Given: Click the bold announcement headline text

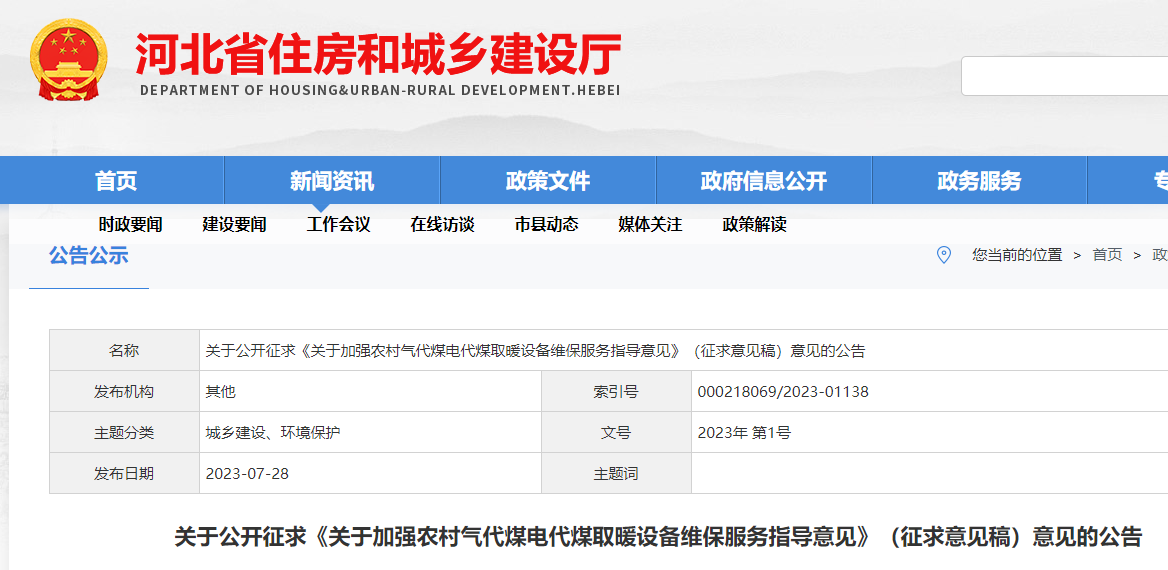Looking at the screenshot, I should (658, 537).
